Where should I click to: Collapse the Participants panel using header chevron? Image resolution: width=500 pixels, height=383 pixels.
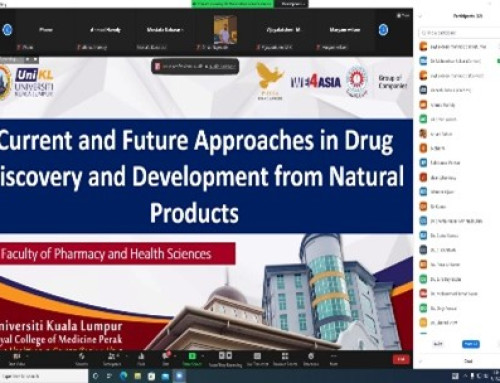(420, 16)
